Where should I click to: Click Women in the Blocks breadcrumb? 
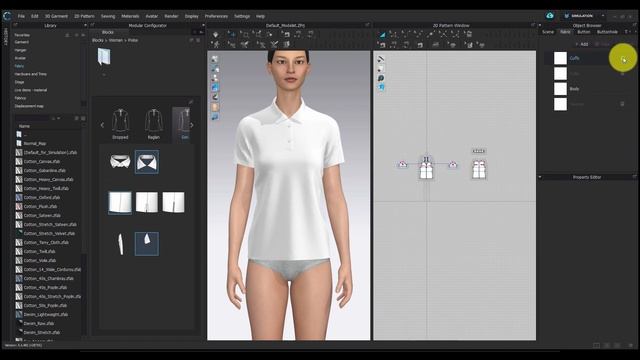[116, 40]
